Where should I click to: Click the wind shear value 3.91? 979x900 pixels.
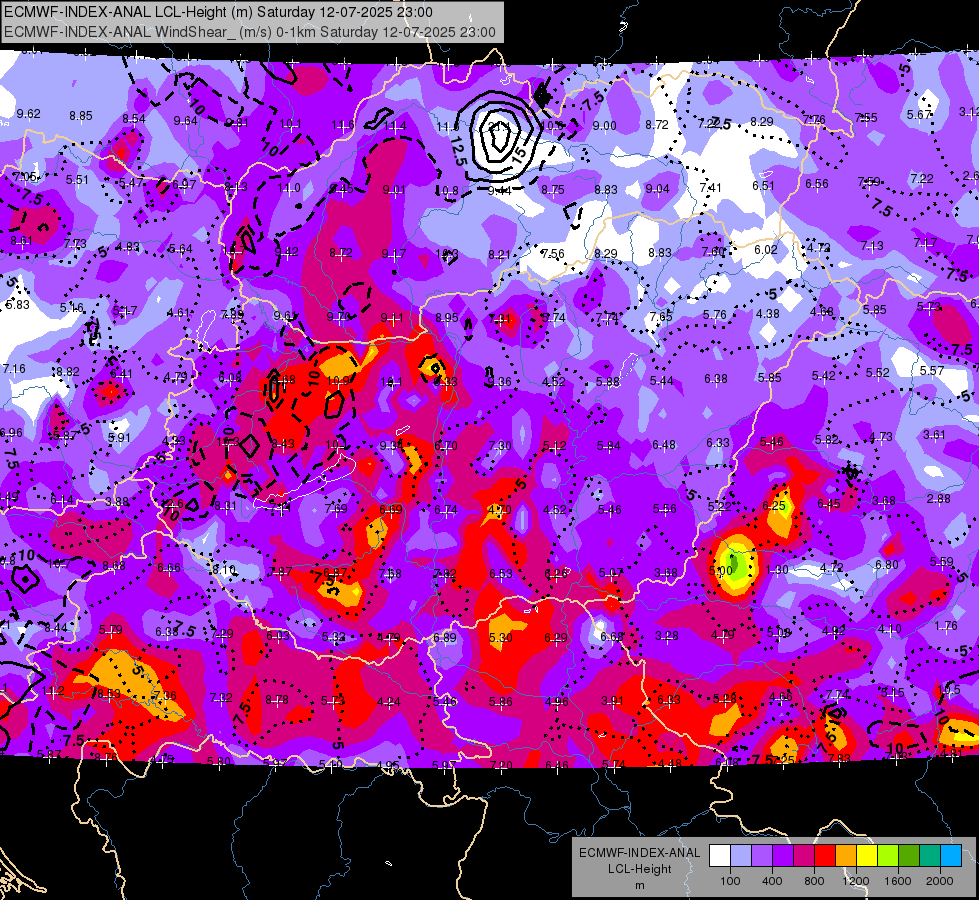click(x=612, y=701)
